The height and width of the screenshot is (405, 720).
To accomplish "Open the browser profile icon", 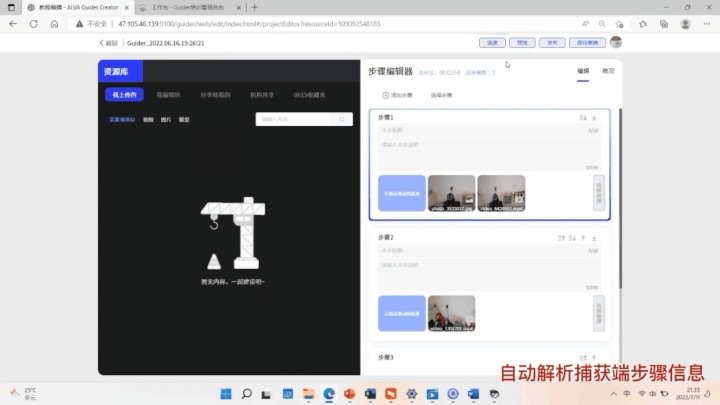I will (685, 24).
